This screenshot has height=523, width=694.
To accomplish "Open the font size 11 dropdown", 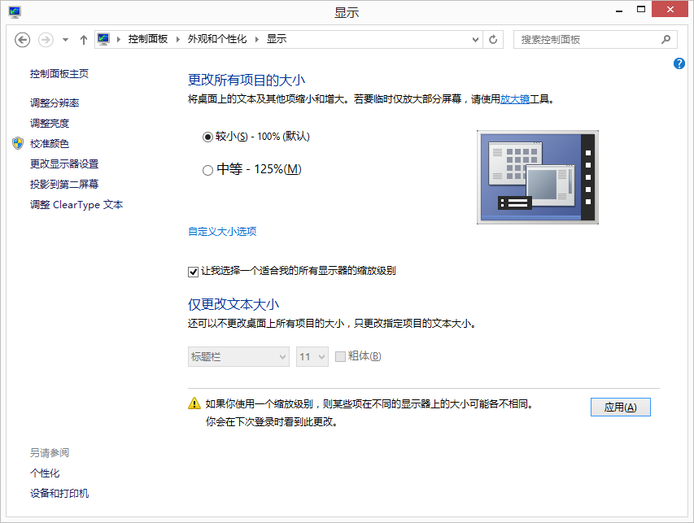I will [x=312, y=357].
